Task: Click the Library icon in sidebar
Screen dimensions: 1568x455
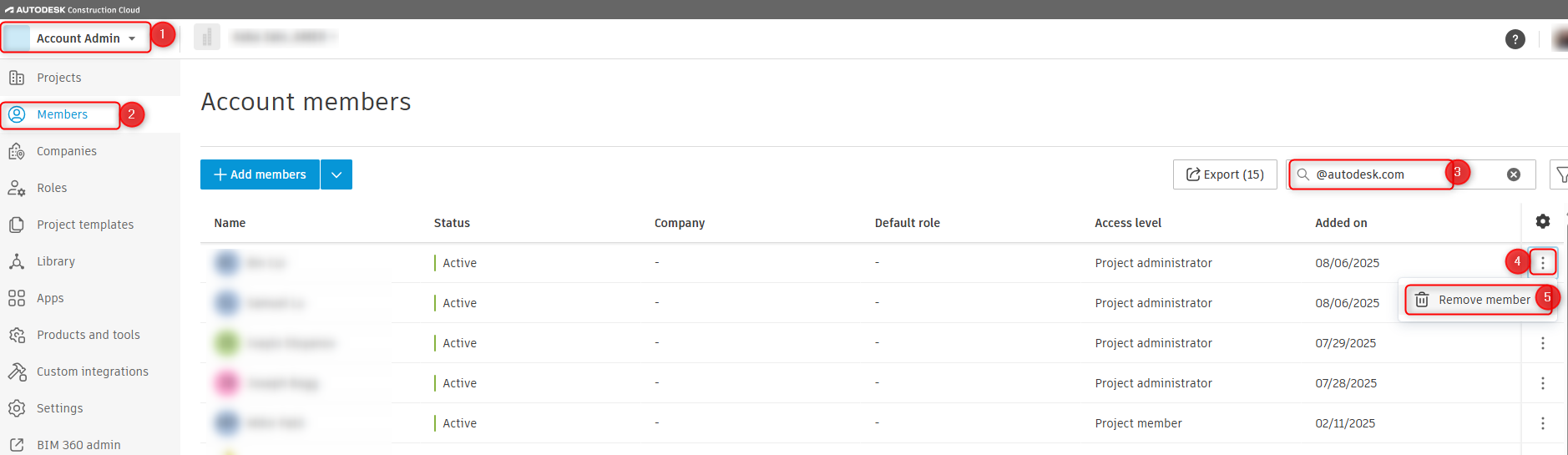Action: (x=17, y=261)
